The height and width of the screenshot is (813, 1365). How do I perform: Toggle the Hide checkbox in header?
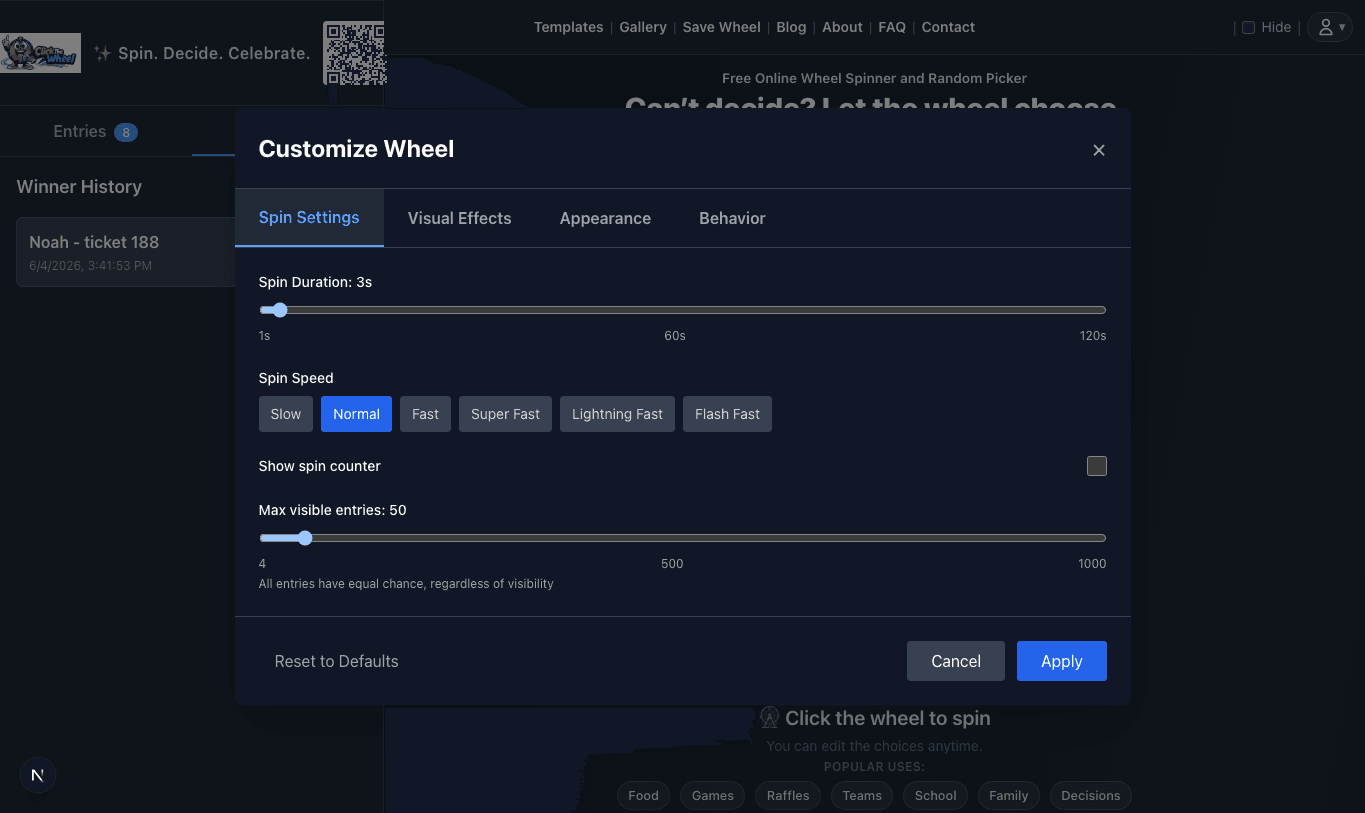[x=1248, y=28]
